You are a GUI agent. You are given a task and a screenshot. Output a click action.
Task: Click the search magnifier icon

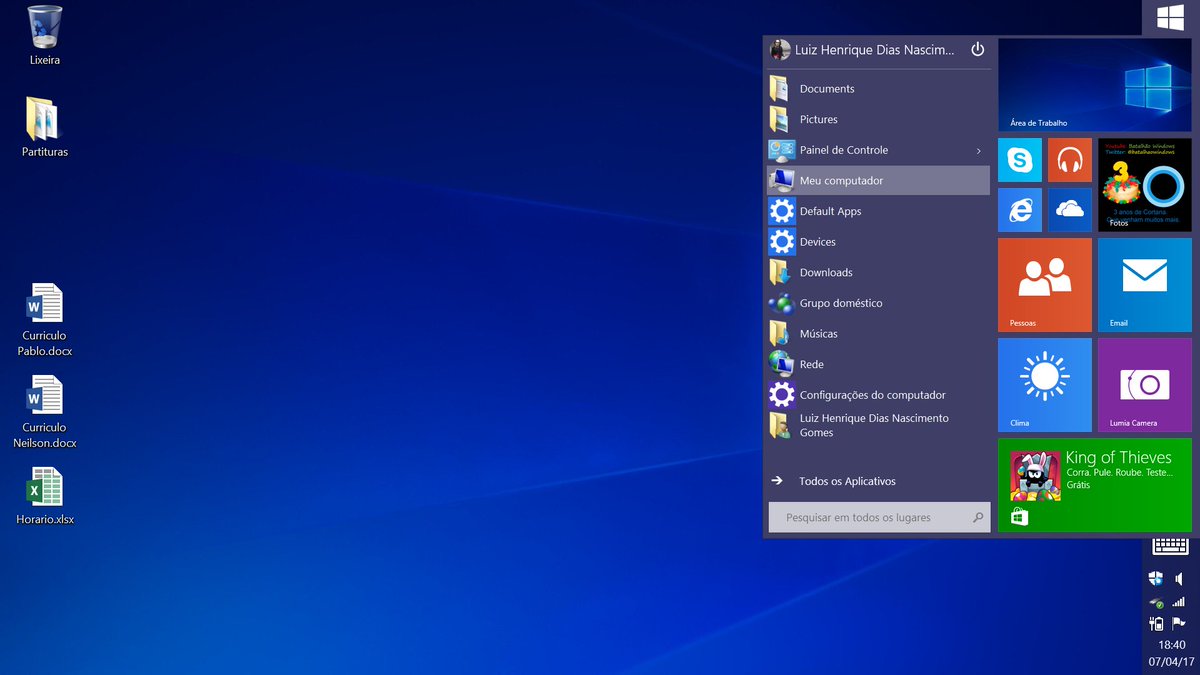(x=978, y=518)
